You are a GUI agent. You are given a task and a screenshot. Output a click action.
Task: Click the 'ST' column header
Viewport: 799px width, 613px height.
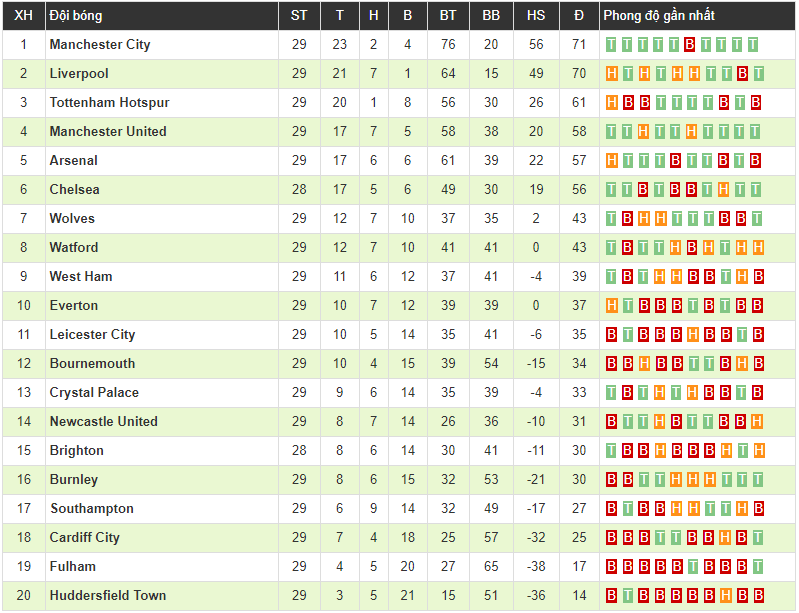tap(299, 16)
